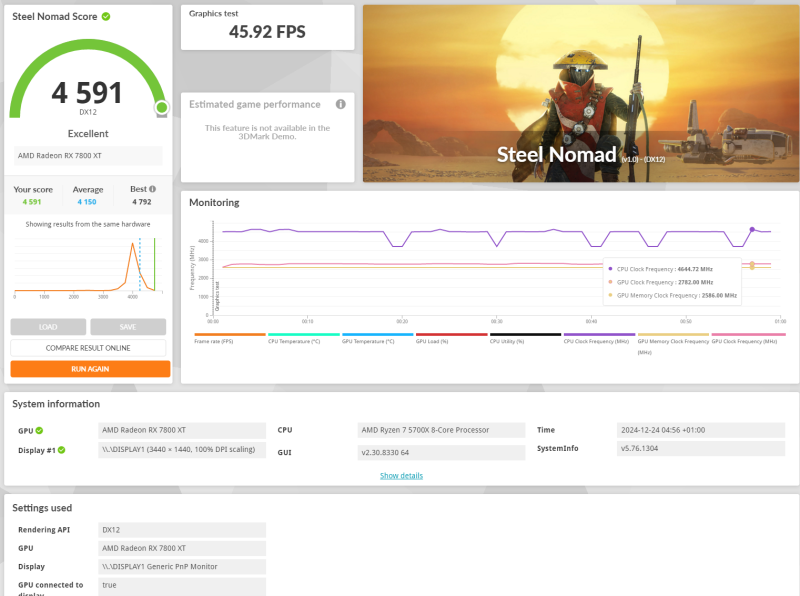Click the Time value 2024-12-24 04:56 +01:00
The width and height of the screenshot is (800, 596).
coord(701,430)
